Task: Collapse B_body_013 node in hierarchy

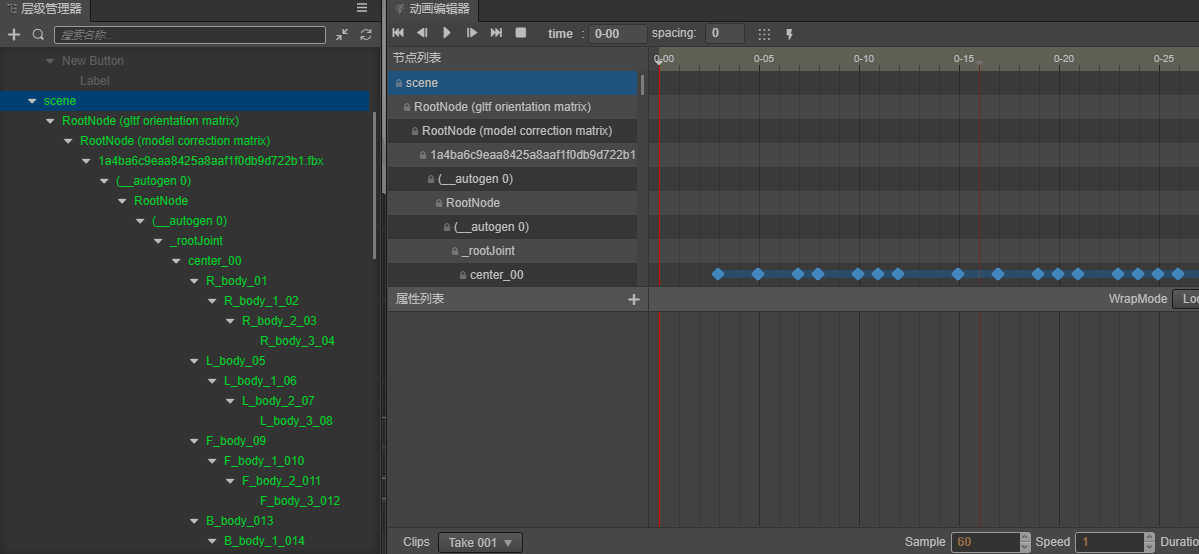Action: pos(194,521)
